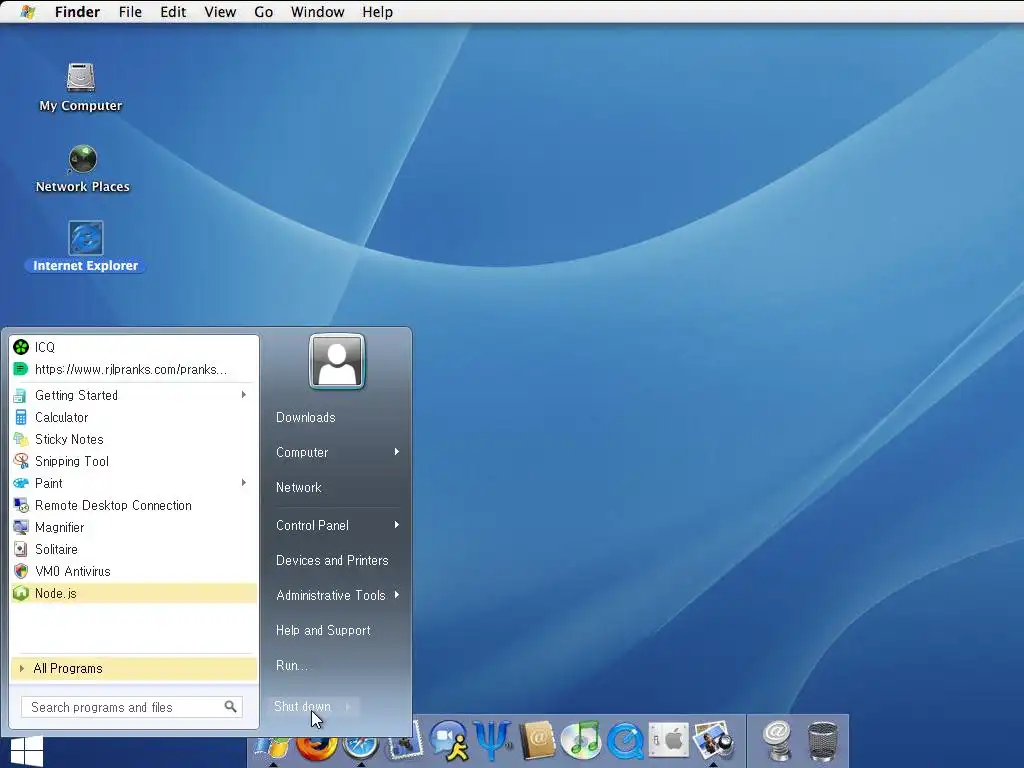Viewport: 1024px width, 768px height.
Task: Launch Safari compass from the dock
Action: pos(361,749)
